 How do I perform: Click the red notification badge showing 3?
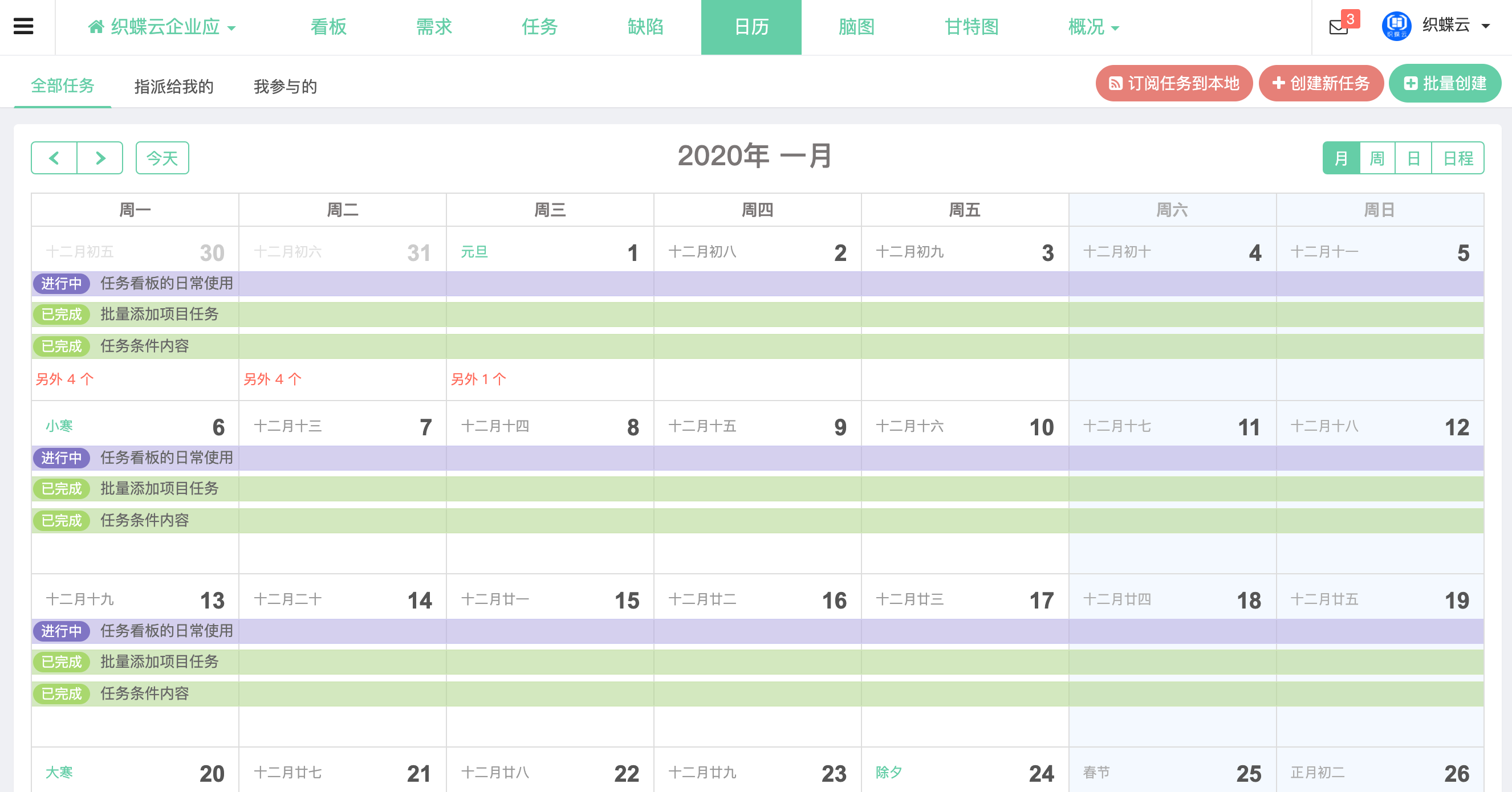pyautogui.click(x=1350, y=19)
